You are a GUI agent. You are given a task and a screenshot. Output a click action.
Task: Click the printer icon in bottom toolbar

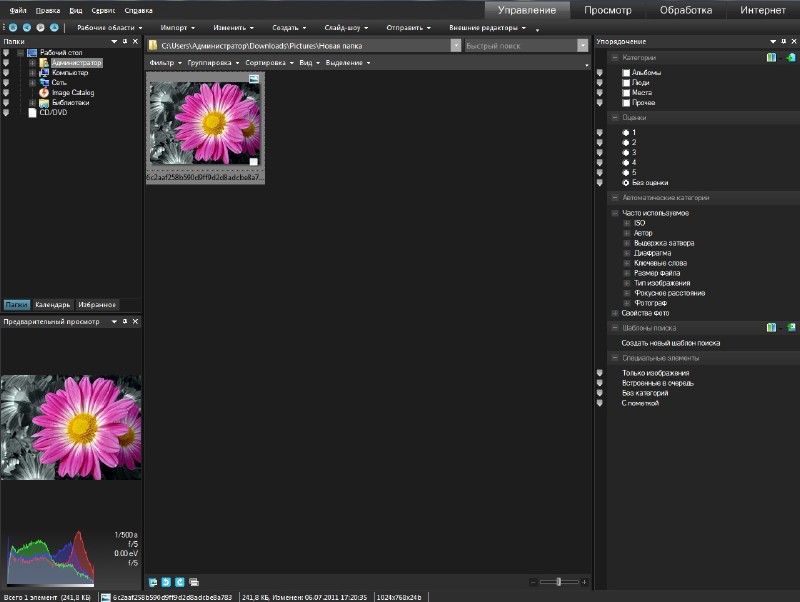194,581
